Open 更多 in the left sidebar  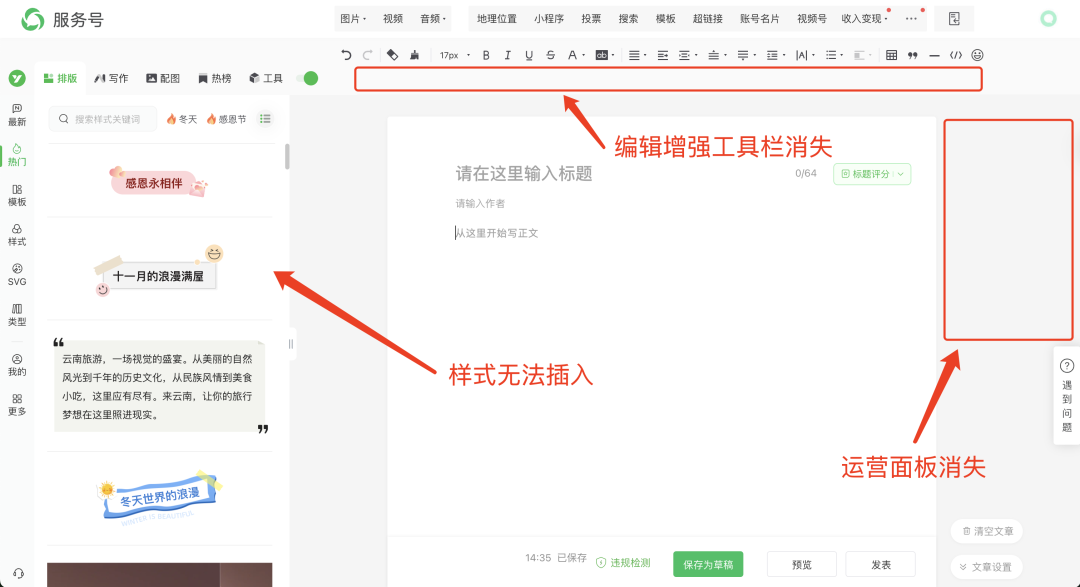tap(17, 404)
